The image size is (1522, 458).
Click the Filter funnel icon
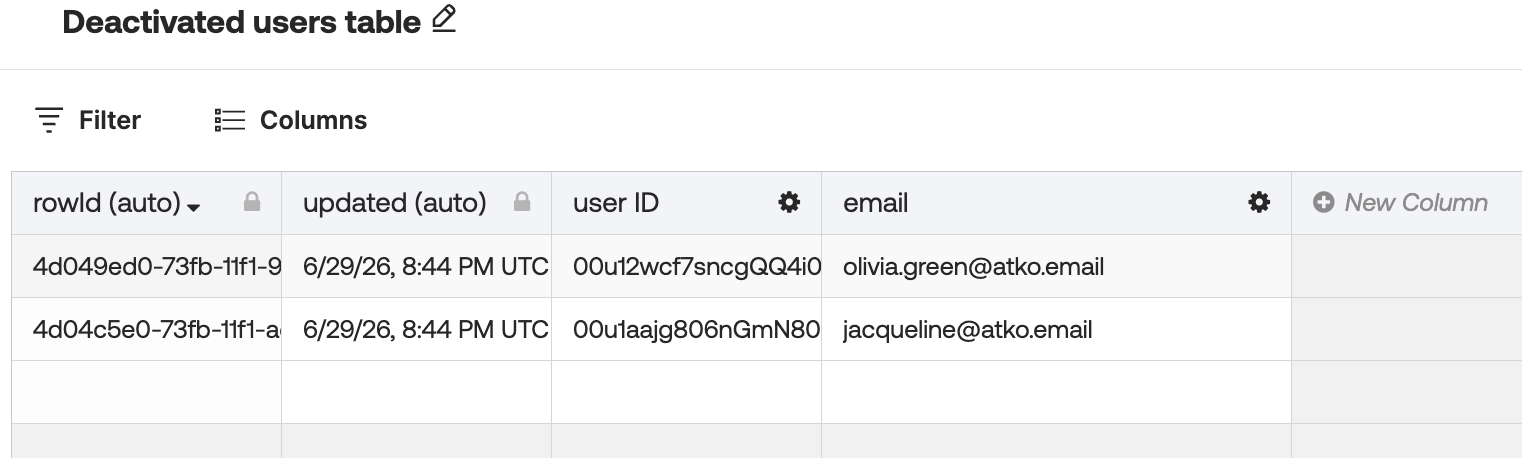click(49, 120)
